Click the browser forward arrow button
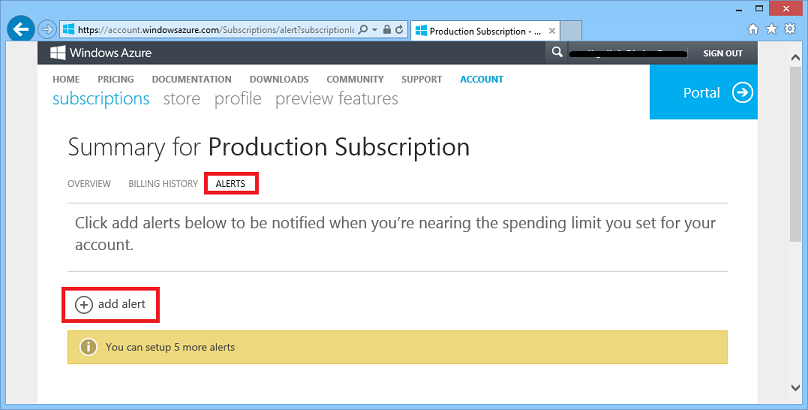The image size is (808, 410). click(47, 29)
